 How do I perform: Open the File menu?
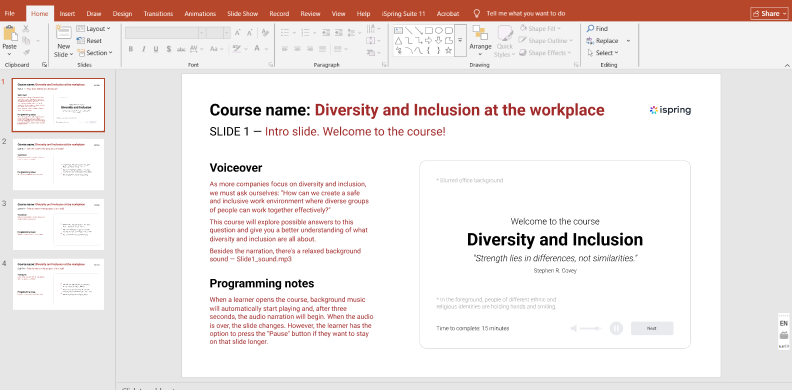coord(10,14)
